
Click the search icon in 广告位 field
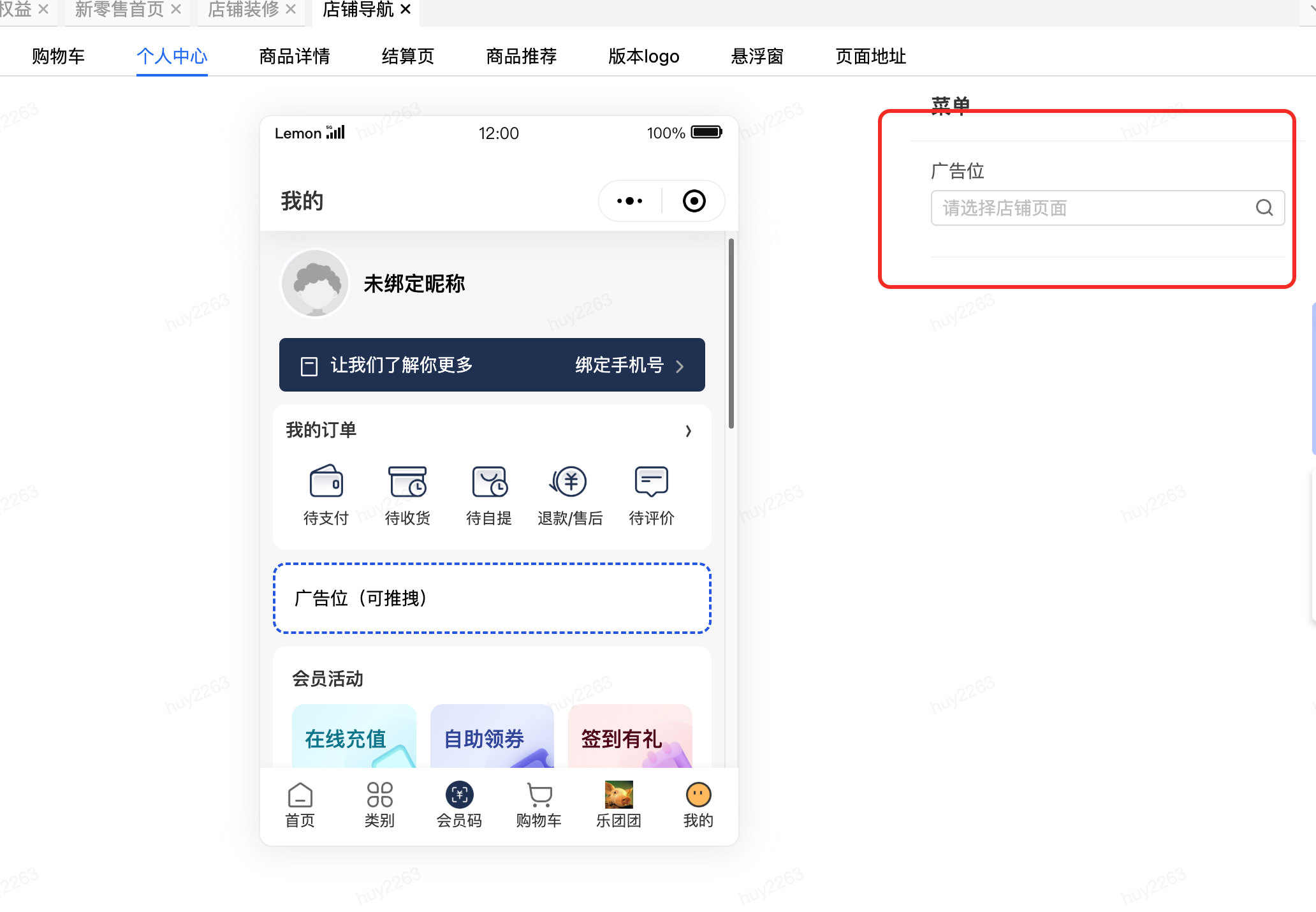pyautogui.click(x=1264, y=208)
